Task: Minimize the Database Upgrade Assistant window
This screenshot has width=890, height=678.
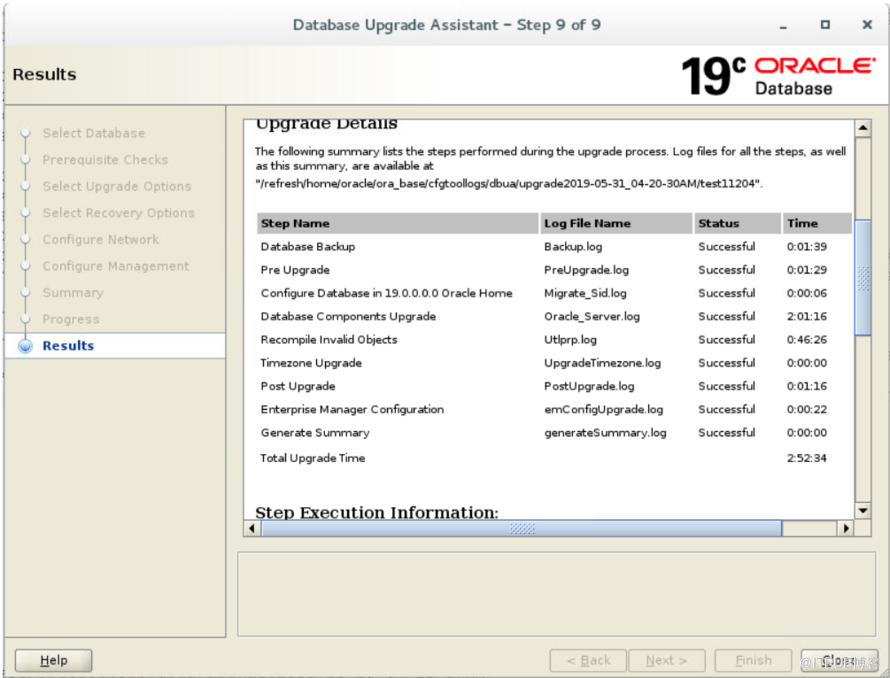Action: click(784, 25)
